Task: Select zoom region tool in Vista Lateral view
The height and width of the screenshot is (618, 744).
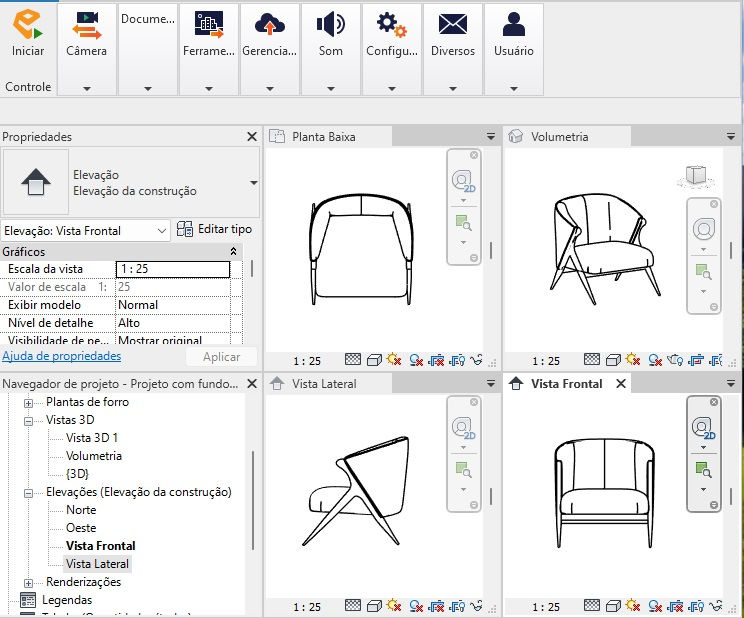Action: 464,470
